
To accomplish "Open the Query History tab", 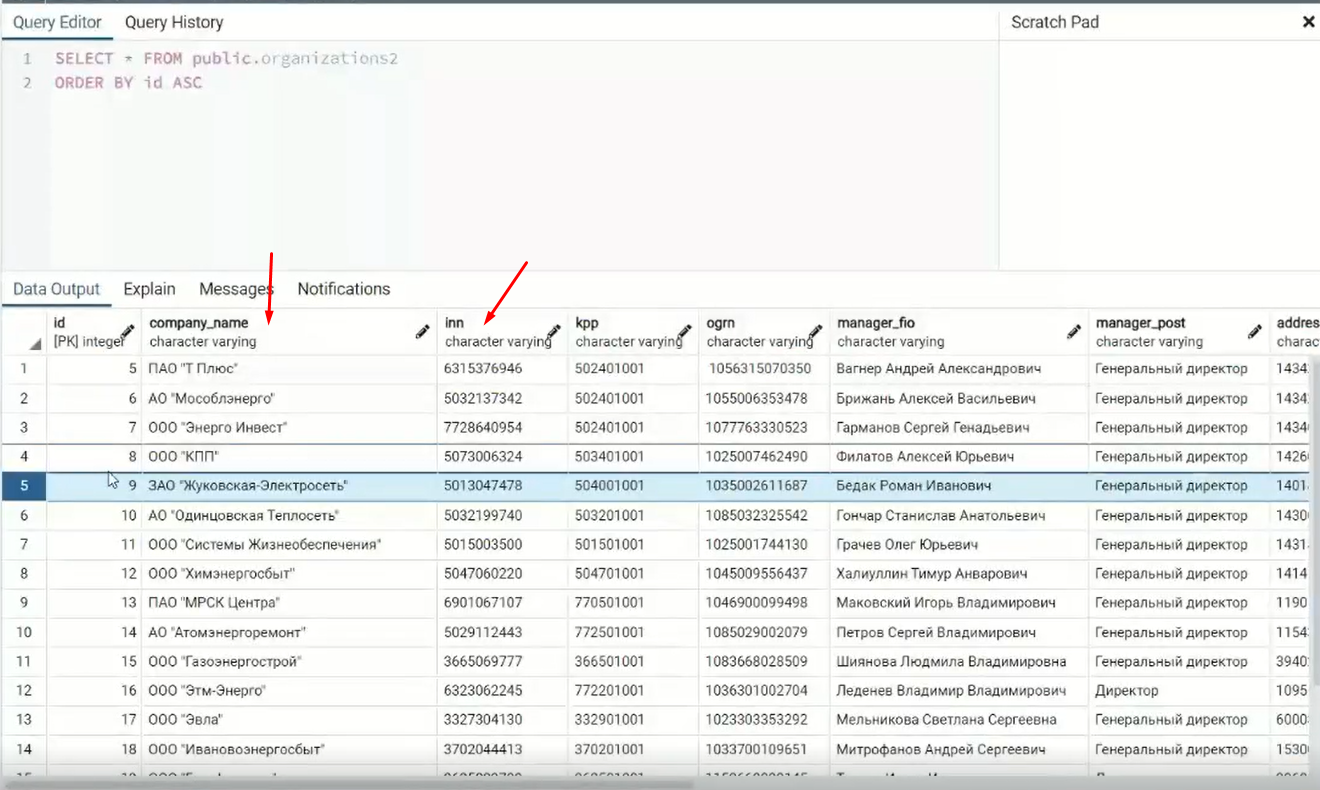I will tap(174, 22).
